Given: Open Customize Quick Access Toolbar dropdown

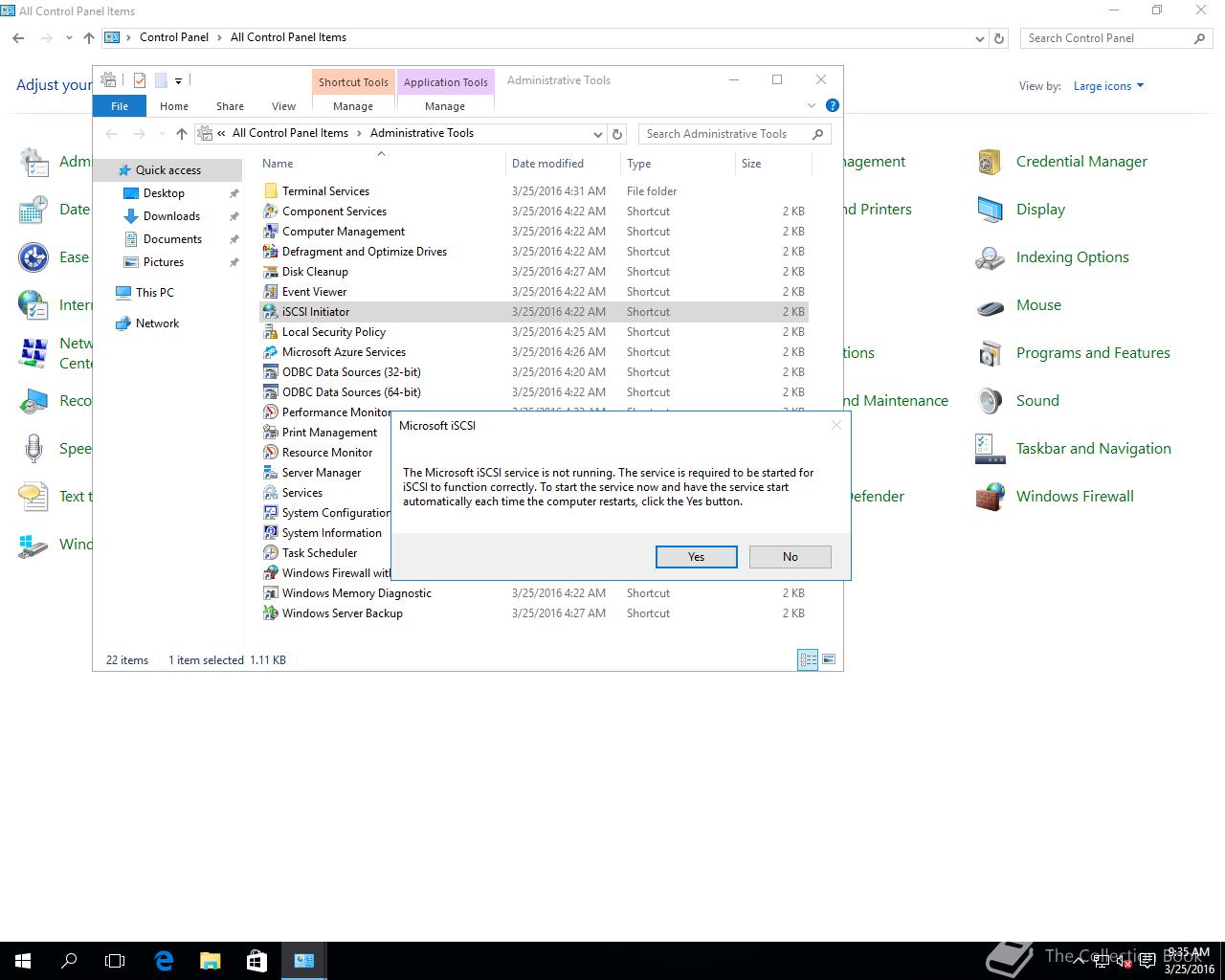Looking at the screenshot, I should coord(178,80).
